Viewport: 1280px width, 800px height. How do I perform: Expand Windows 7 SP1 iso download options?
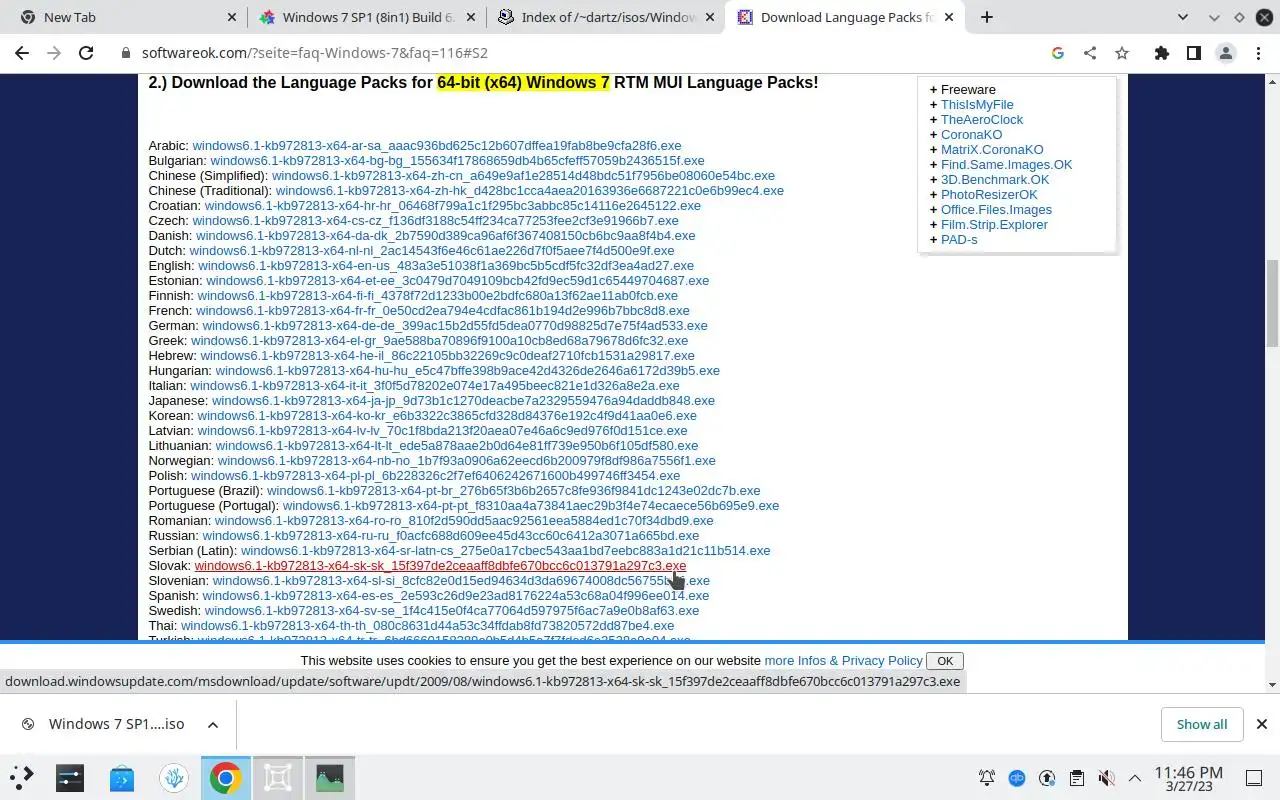tap(213, 725)
